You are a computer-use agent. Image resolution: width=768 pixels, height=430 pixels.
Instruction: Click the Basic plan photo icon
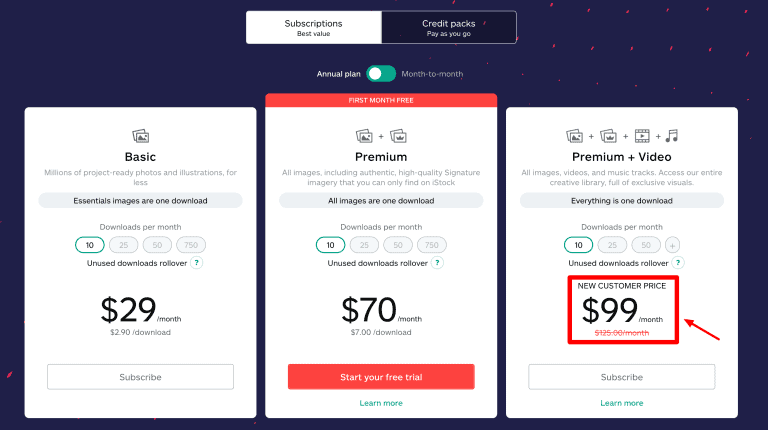point(140,135)
